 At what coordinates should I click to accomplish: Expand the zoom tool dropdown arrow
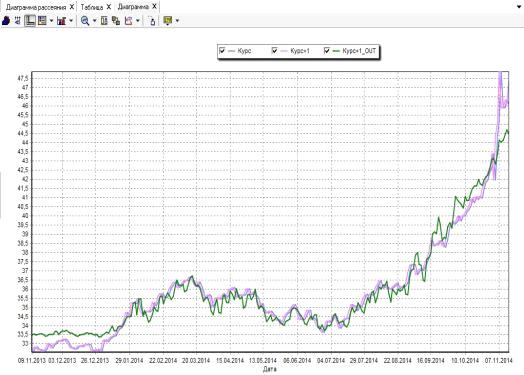point(94,21)
